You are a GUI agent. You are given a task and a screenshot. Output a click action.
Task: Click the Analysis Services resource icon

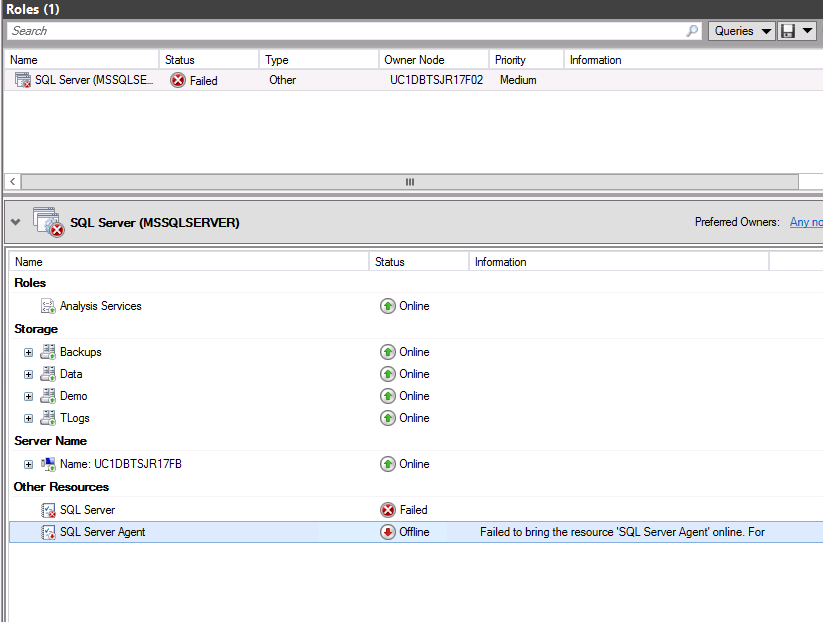pyautogui.click(x=48, y=306)
